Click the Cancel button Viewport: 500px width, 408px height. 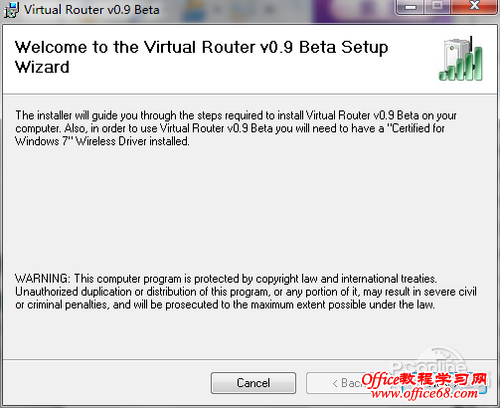[253, 383]
